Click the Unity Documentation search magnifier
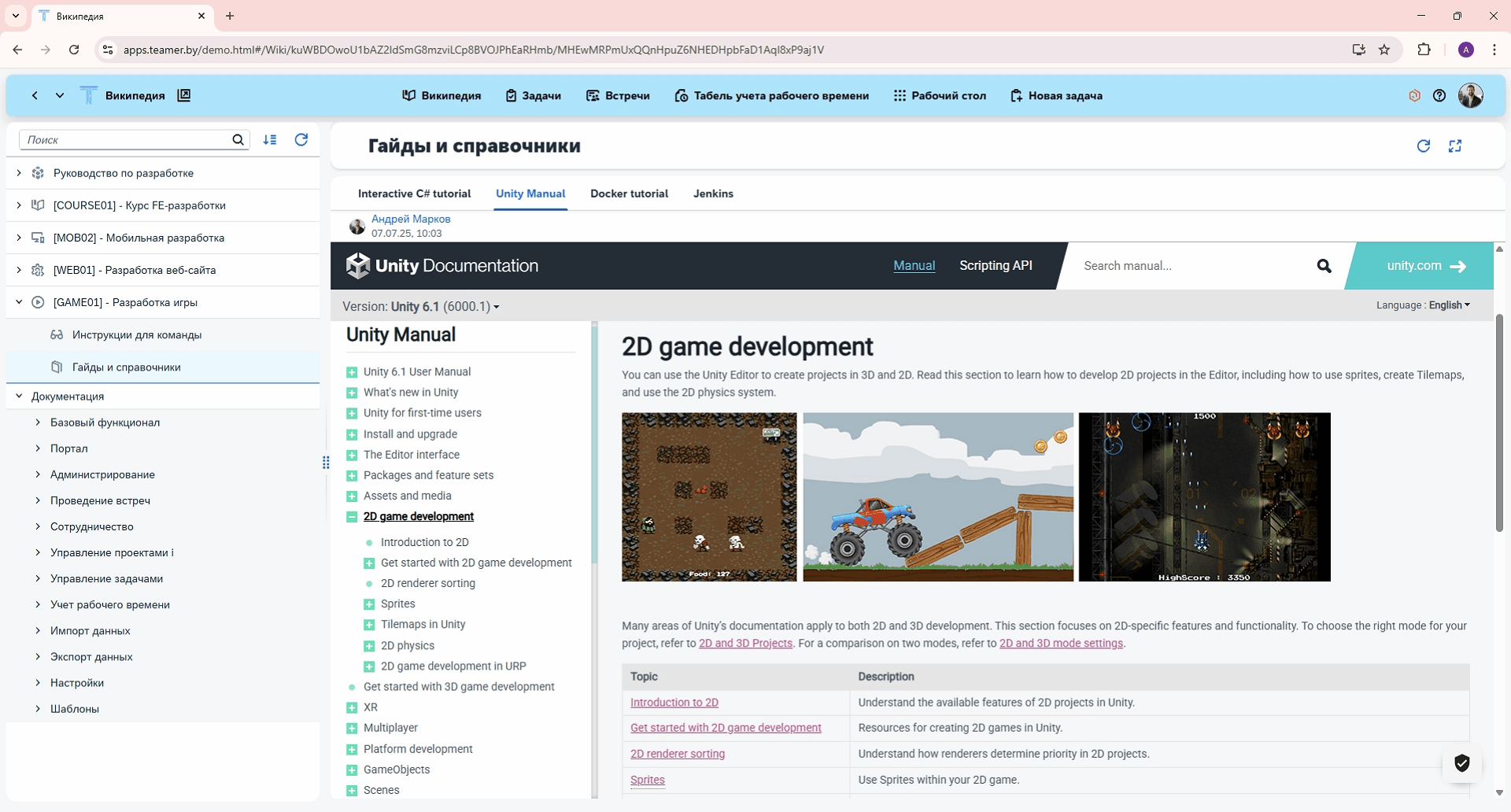Screen dimensions: 1511x812 1324,266
